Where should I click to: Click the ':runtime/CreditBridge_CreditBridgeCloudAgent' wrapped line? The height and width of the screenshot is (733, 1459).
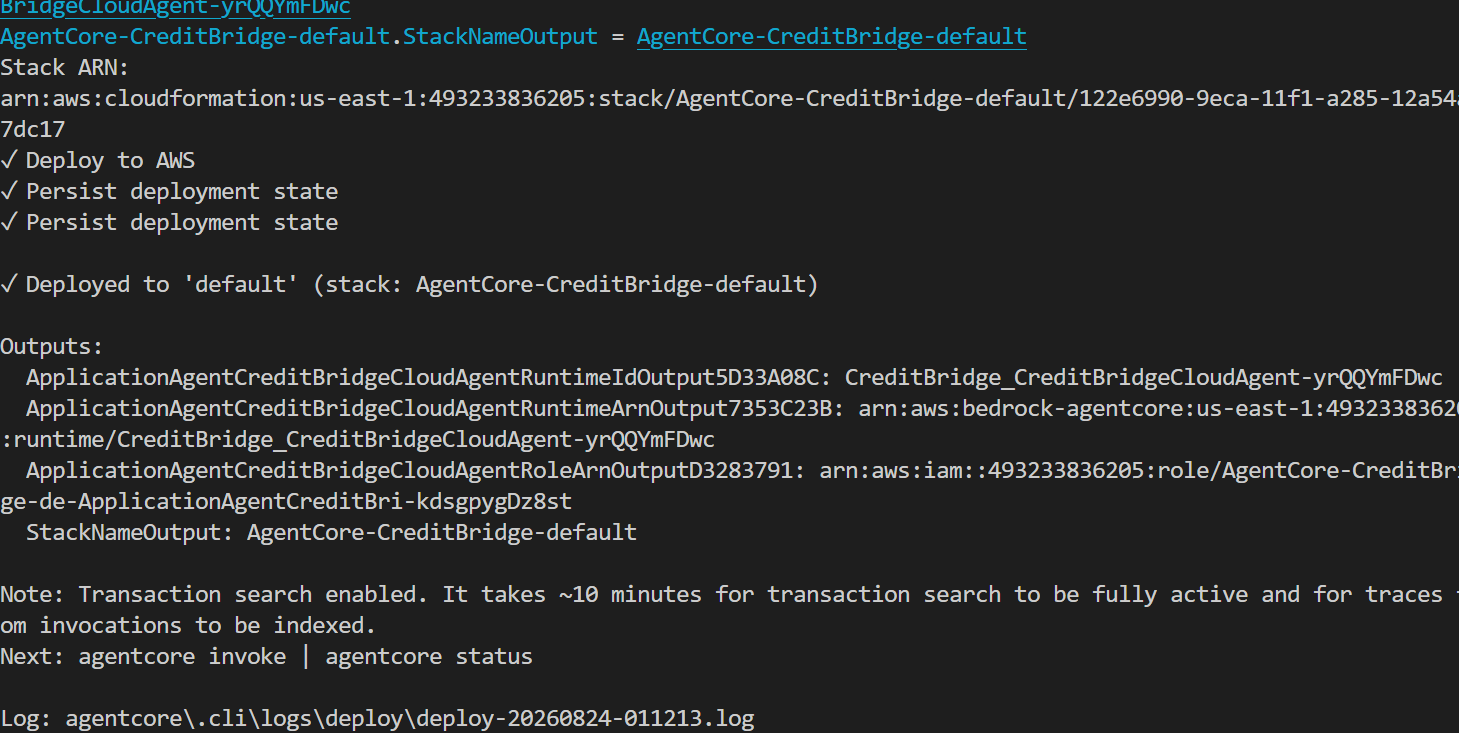(x=357, y=440)
